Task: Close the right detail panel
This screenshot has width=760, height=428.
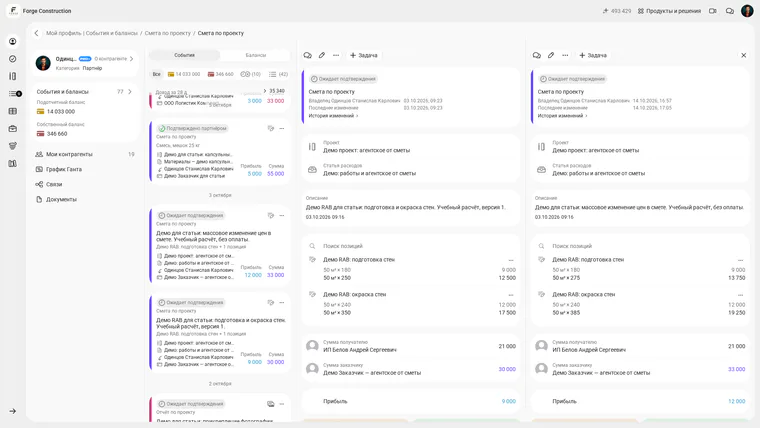Action: tap(744, 55)
